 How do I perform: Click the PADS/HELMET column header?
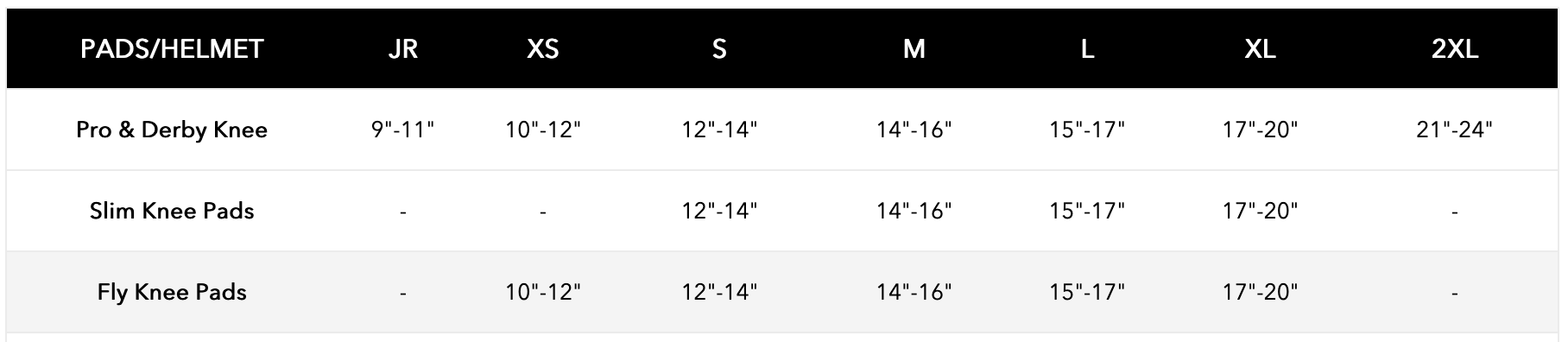(x=172, y=49)
